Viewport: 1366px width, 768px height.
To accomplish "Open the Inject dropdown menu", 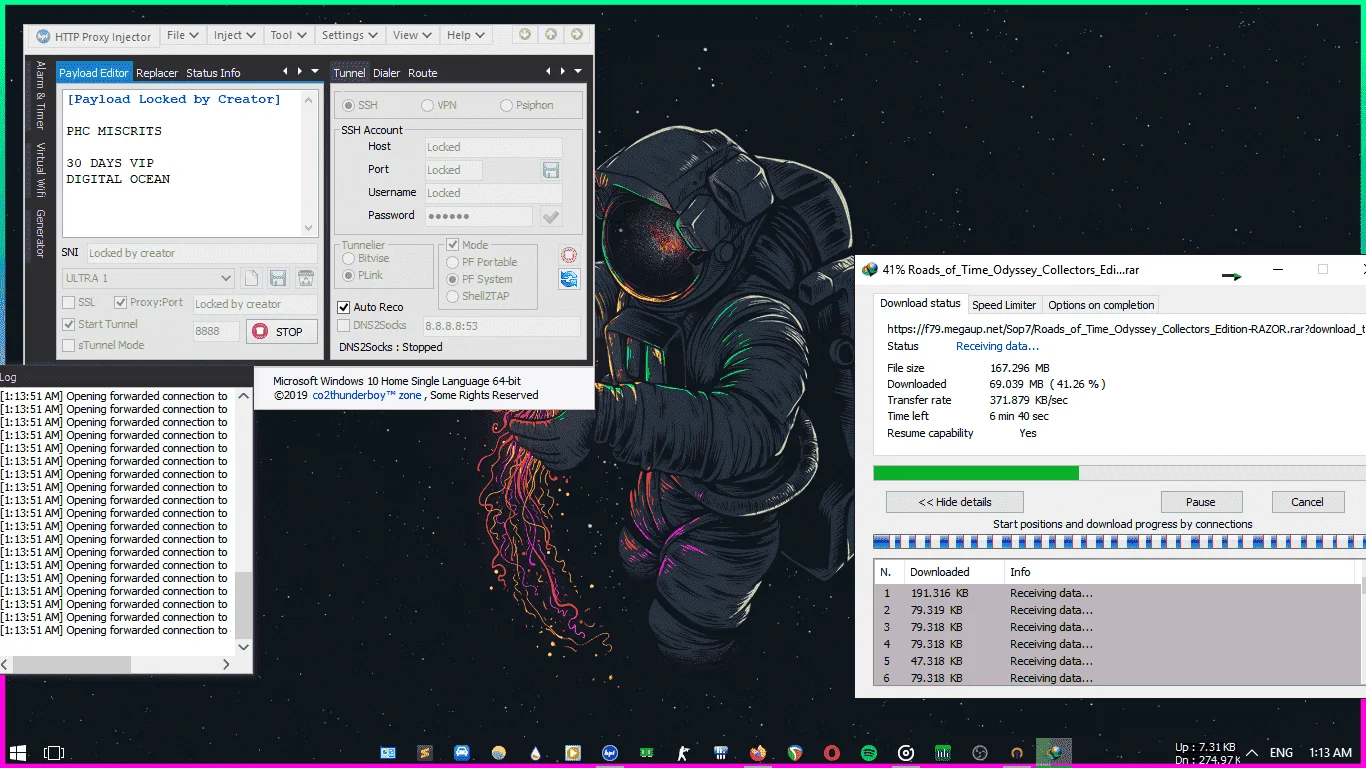I will 235,35.
